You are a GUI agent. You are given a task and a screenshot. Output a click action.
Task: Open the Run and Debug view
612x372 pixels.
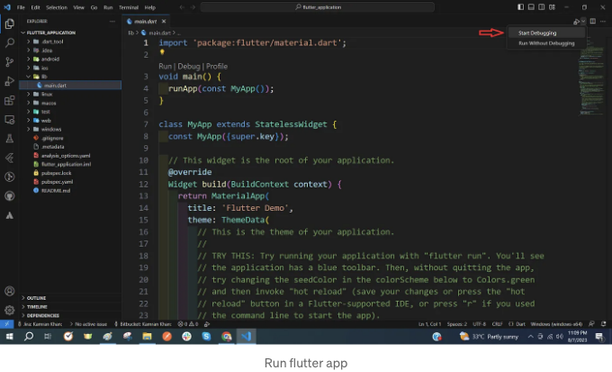[x=9, y=81]
